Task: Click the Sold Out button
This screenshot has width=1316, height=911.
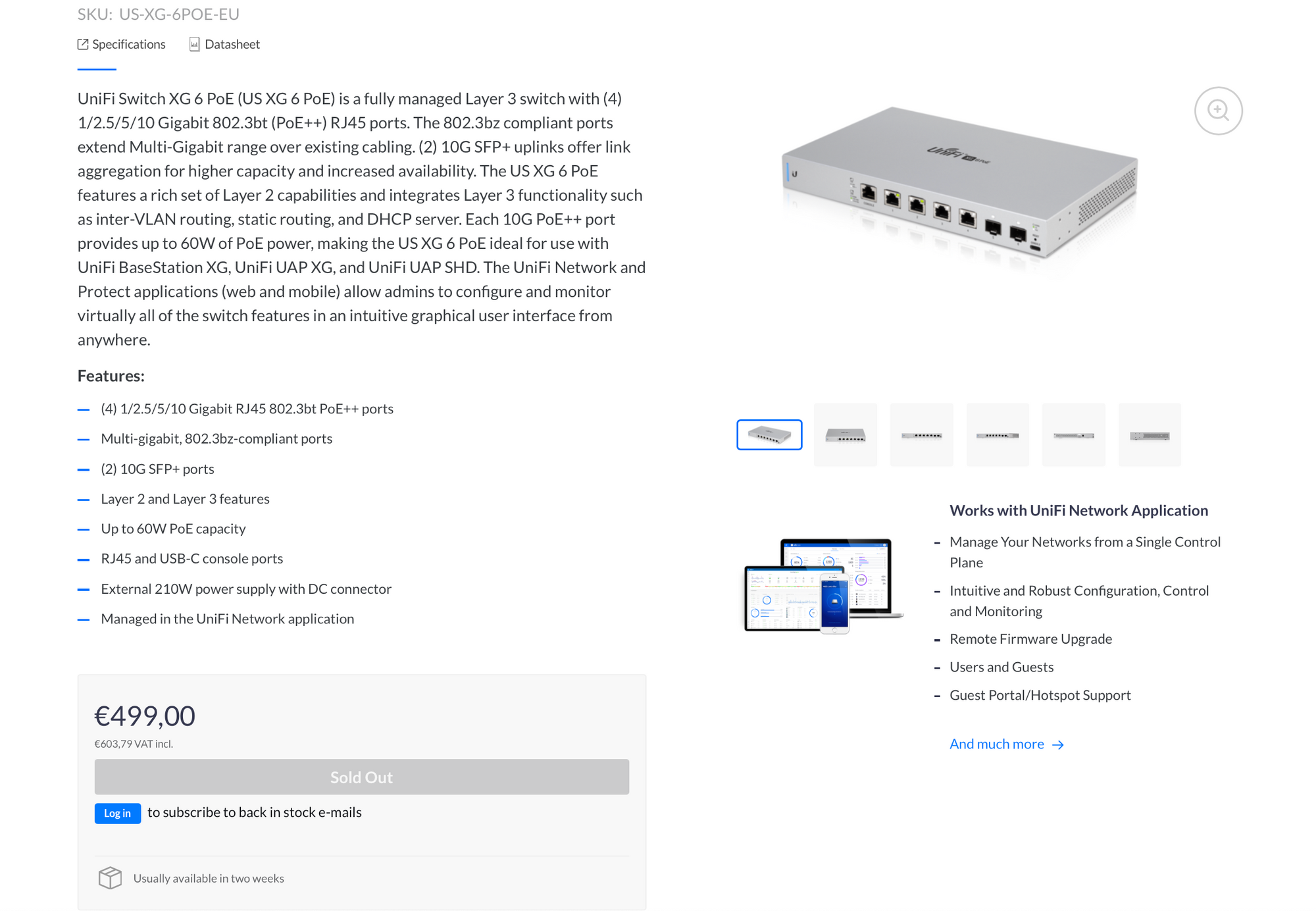Action: tap(361, 777)
